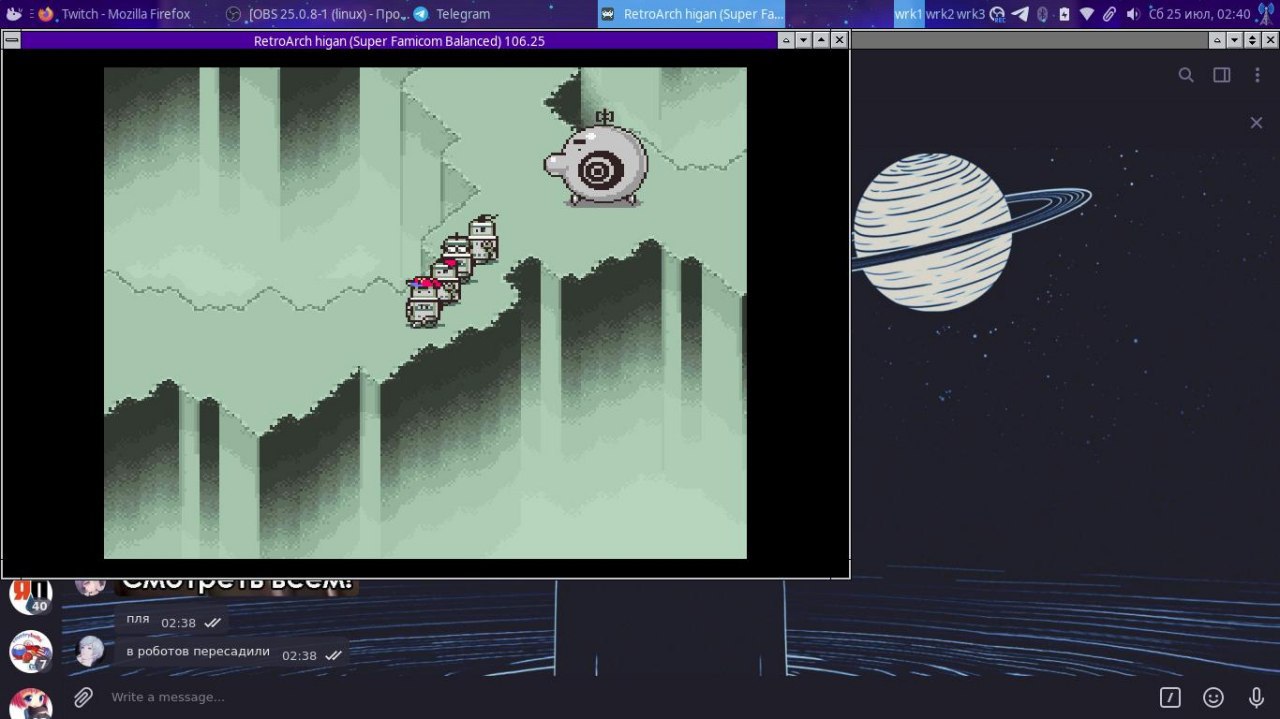Click the Firefox icon in the taskbar

pyautogui.click(x=45, y=14)
